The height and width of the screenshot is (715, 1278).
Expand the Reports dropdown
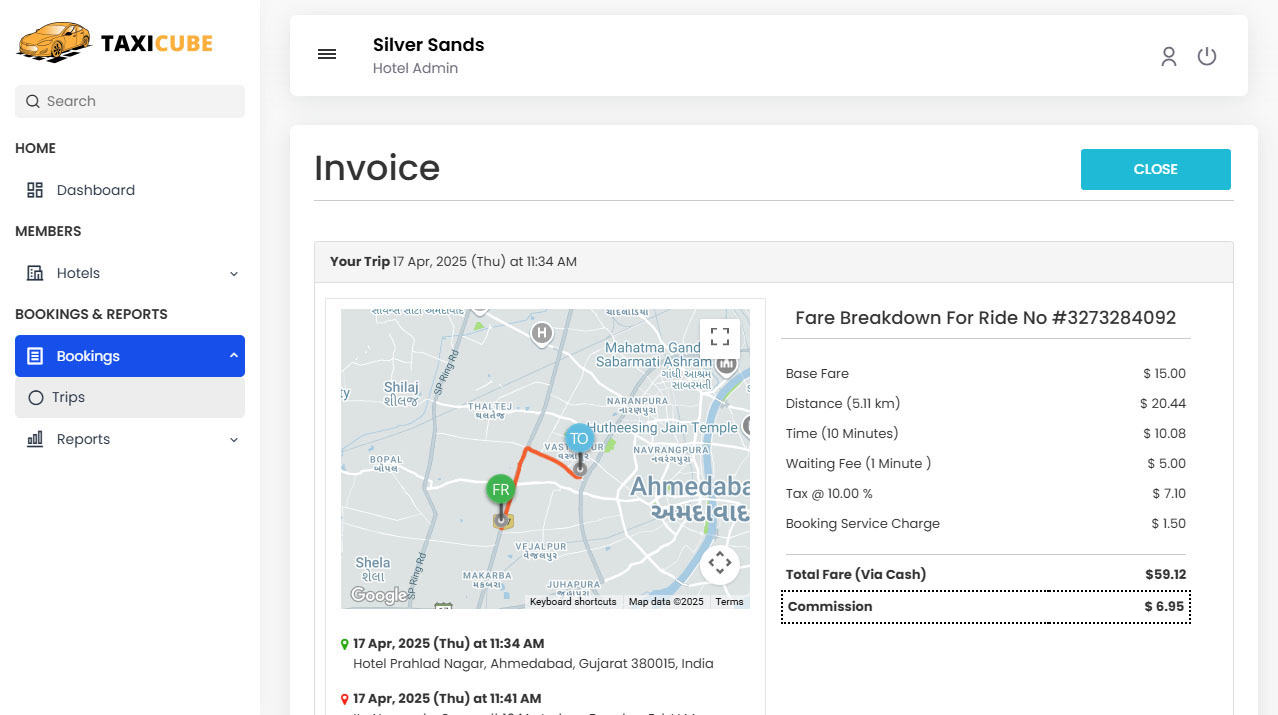(x=232, y=439)
